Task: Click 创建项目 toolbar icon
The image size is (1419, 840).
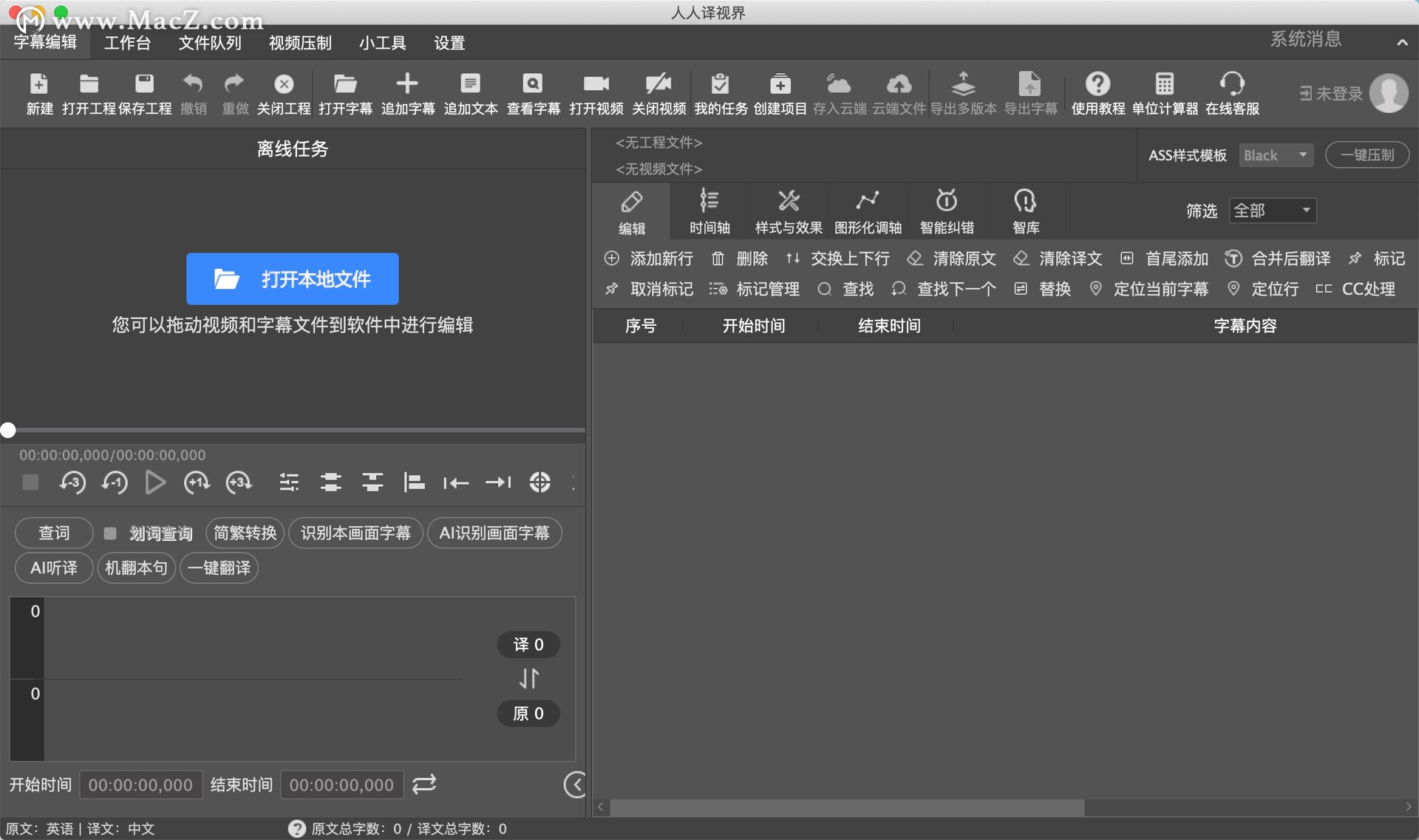Action: point(780,83)
